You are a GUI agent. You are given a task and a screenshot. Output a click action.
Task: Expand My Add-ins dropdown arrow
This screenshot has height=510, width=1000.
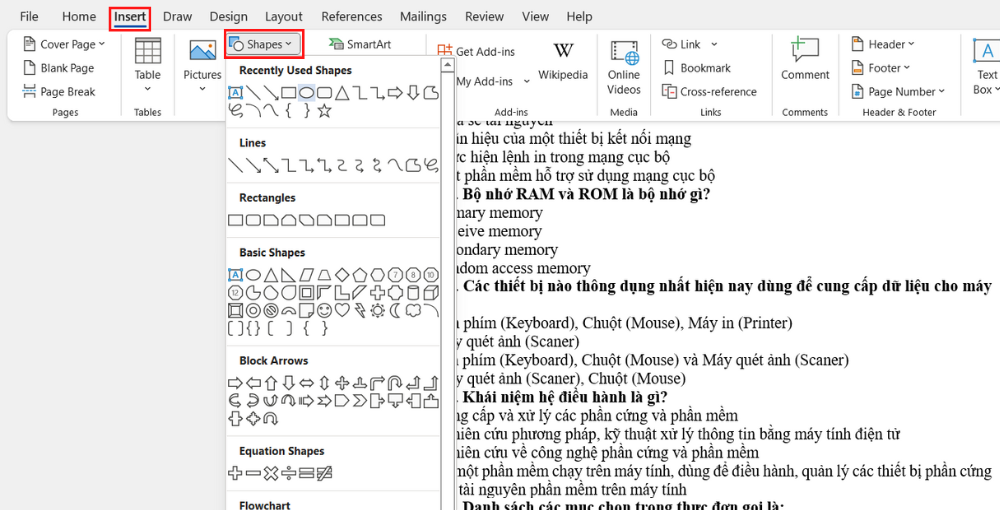527,81
